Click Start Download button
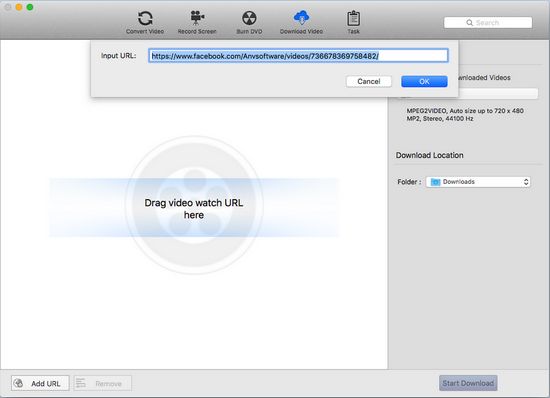550x398 pixels. (x=468, y=383)
